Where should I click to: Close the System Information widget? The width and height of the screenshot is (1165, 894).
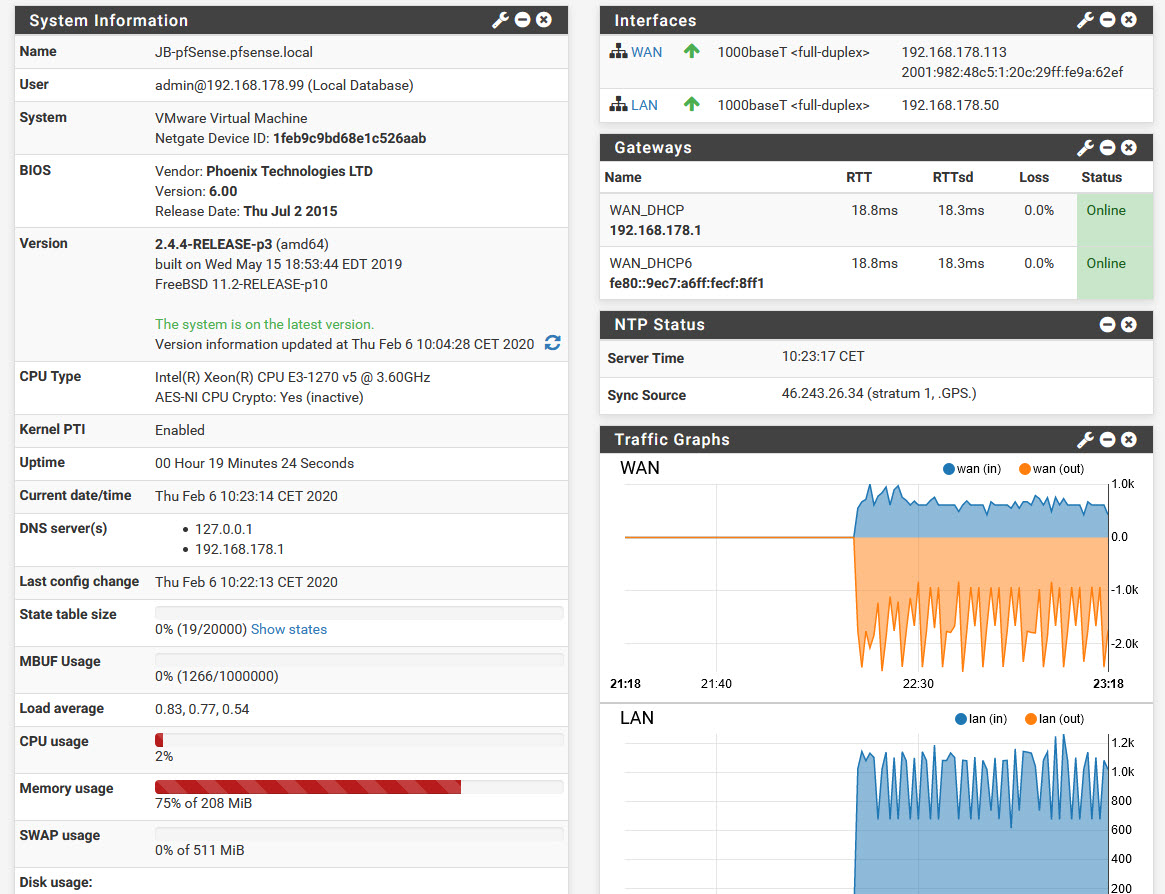pyautogui.click(x=544, y=20)
